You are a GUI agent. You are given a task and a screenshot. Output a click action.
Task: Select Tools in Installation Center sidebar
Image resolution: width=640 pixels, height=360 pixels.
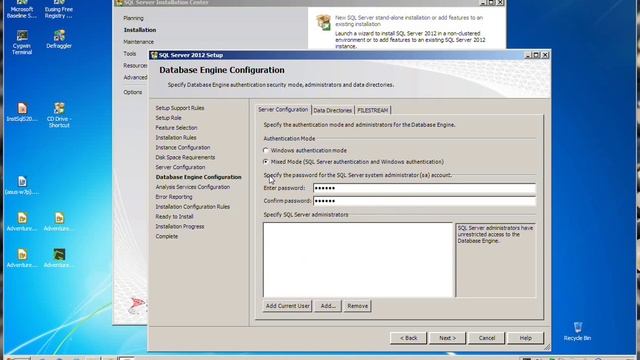pyautogui.click(x=130, y=53)
